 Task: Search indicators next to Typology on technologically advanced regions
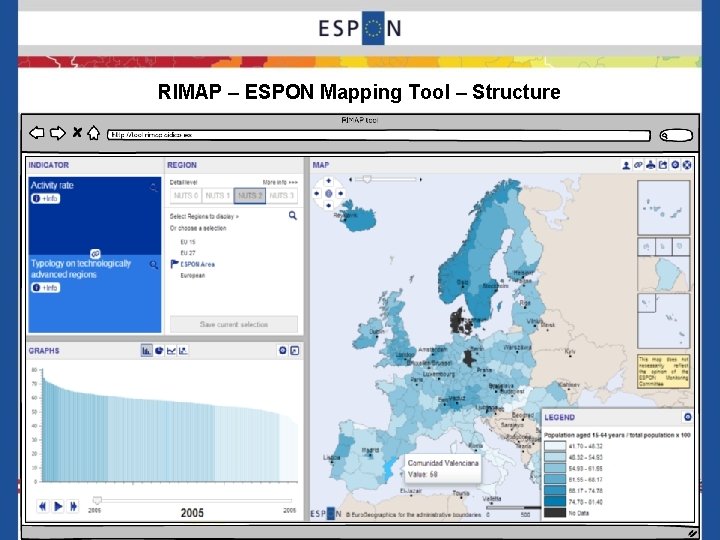153,265
